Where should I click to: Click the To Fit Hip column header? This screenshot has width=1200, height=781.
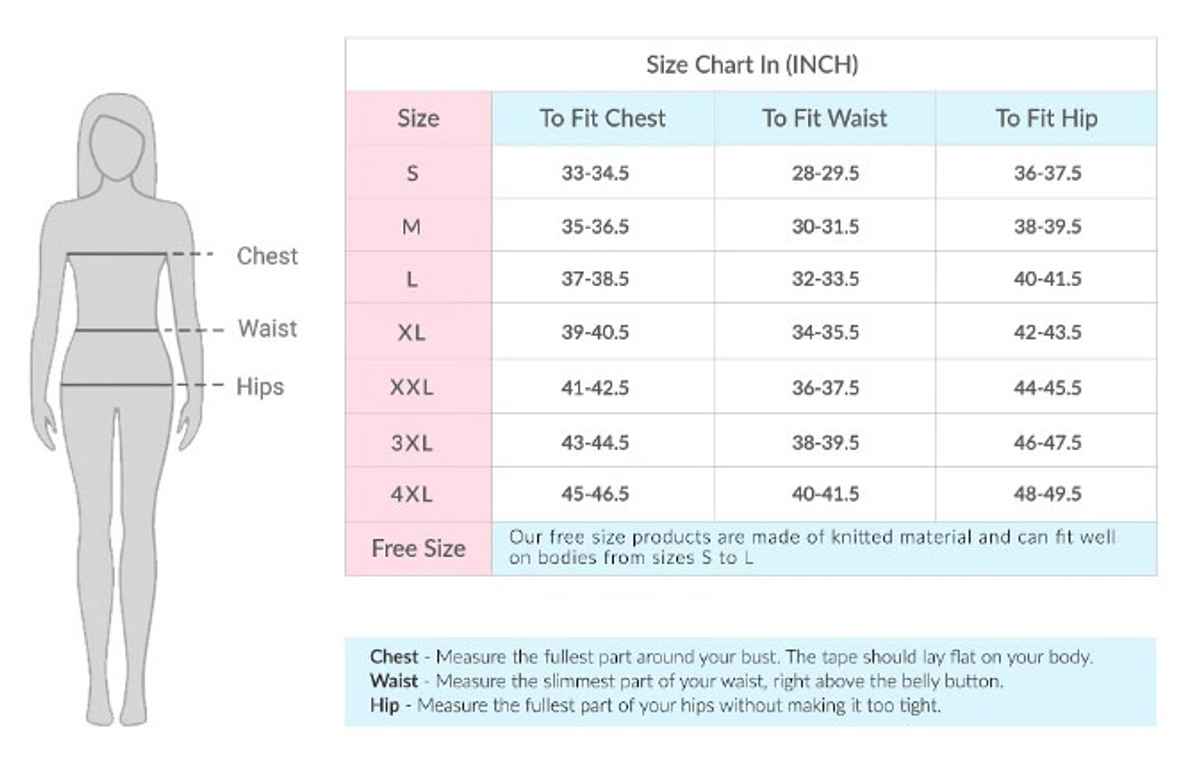1046,118
